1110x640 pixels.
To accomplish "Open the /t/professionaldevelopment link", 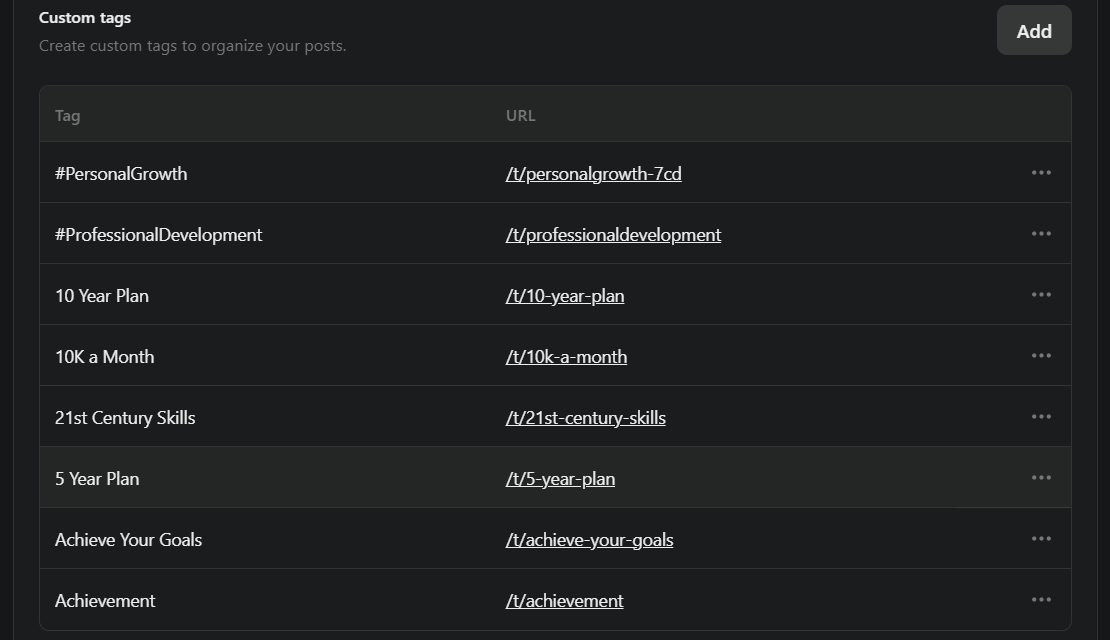I will [x=613, y=234].
